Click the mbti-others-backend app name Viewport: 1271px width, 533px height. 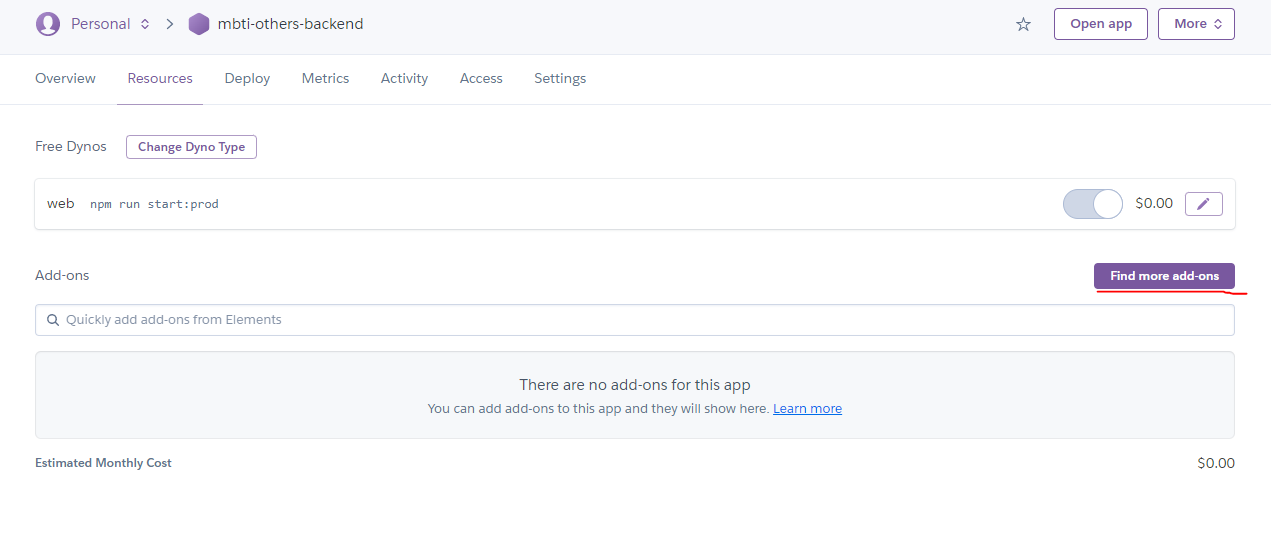pos(290,24)
